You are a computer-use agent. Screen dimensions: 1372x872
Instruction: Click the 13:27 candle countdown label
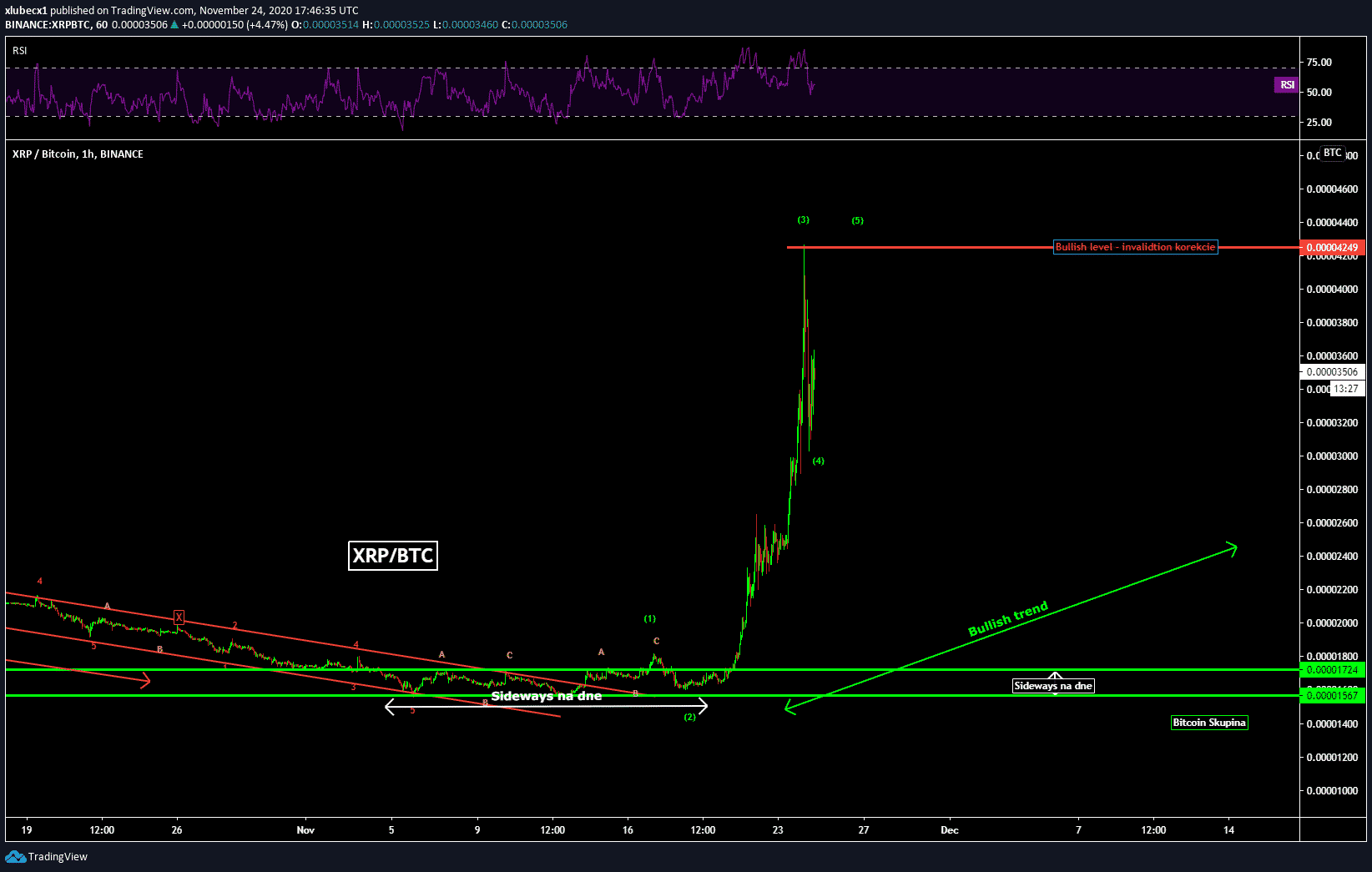pos(1345,389)
